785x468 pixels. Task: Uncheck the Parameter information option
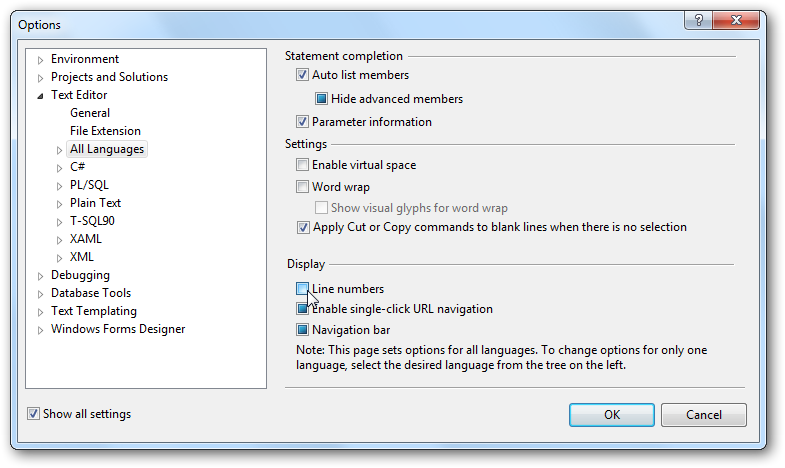303,122
